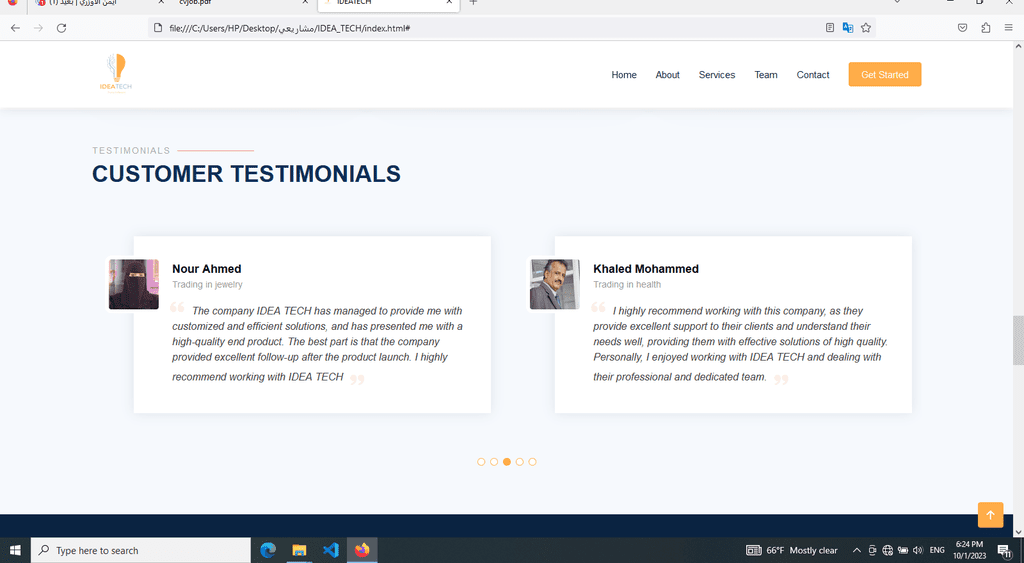Viewport: 1024px width, 563px height.
Task: Click the scroll-to-top arrow button
Action: click(x=990, y=515)
